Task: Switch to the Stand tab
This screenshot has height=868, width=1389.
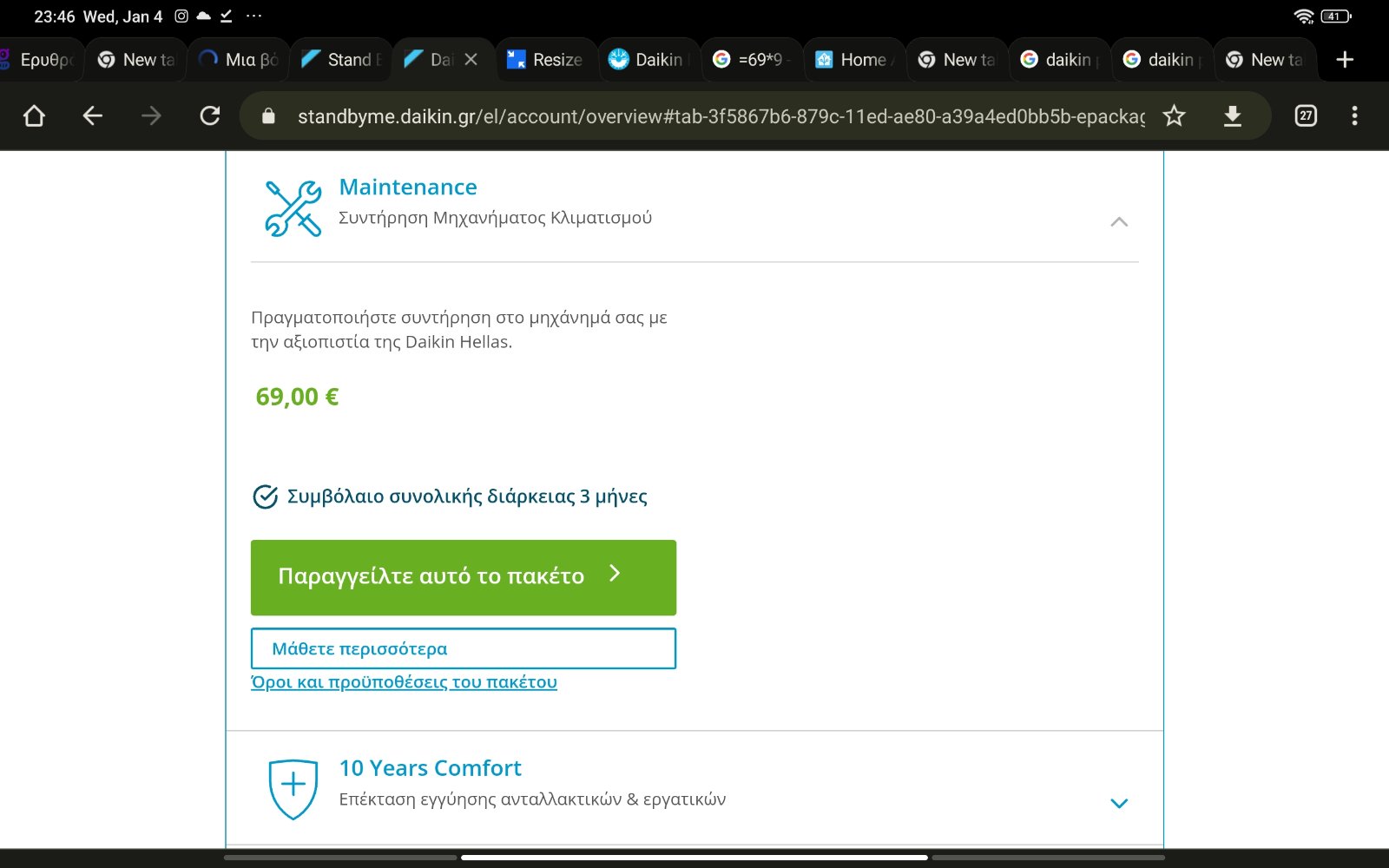Action: coord(341,59)
